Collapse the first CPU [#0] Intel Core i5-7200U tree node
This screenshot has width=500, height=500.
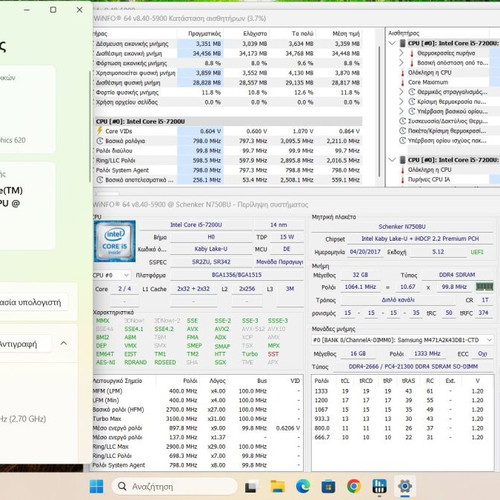[392, 43]
